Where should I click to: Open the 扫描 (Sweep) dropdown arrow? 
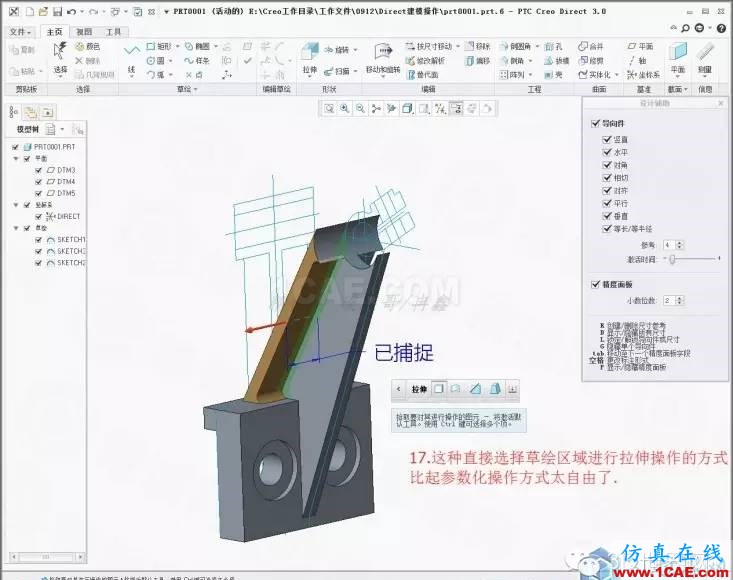tap(355, 71)
